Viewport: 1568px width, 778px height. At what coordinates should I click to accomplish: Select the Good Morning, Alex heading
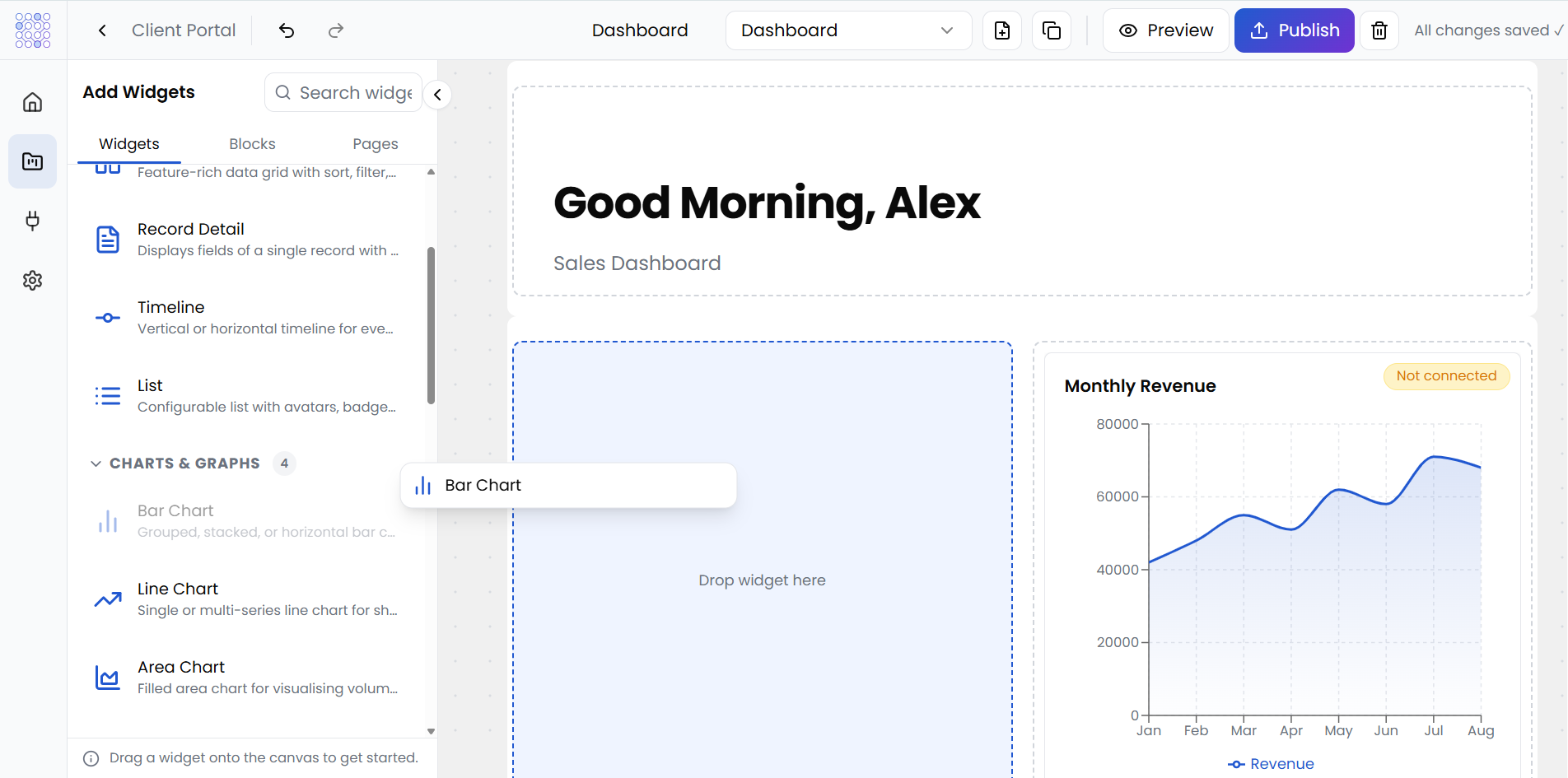pos(767,203)
